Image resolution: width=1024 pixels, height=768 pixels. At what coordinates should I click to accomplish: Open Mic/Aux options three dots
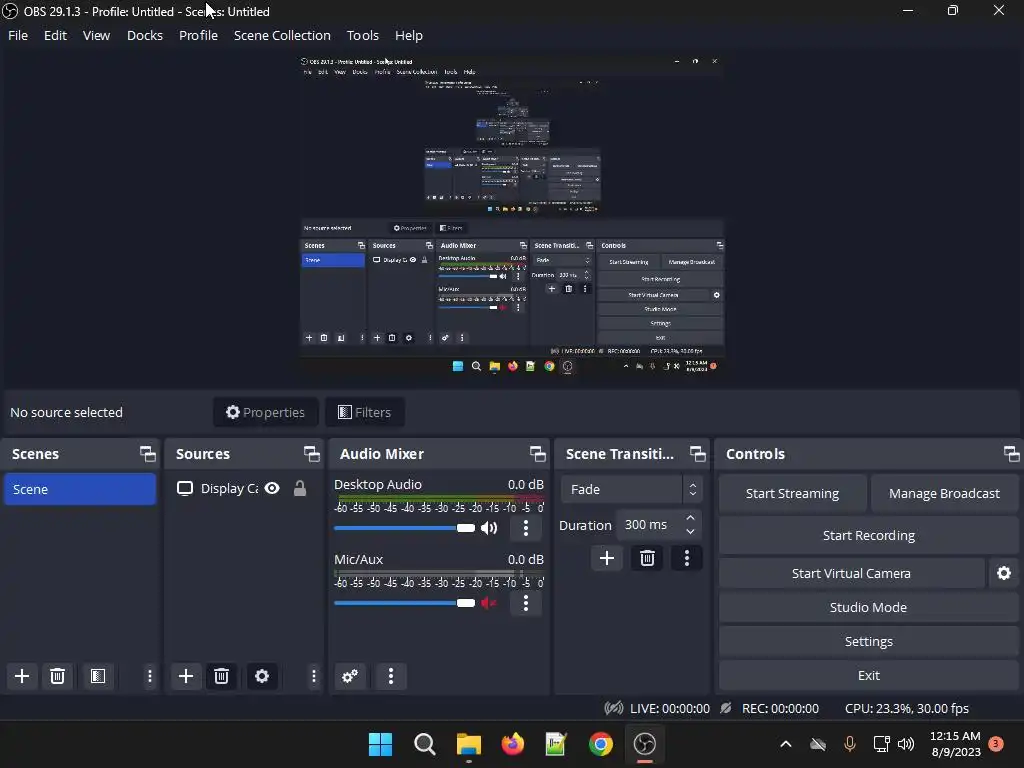[x=526, y=603]
